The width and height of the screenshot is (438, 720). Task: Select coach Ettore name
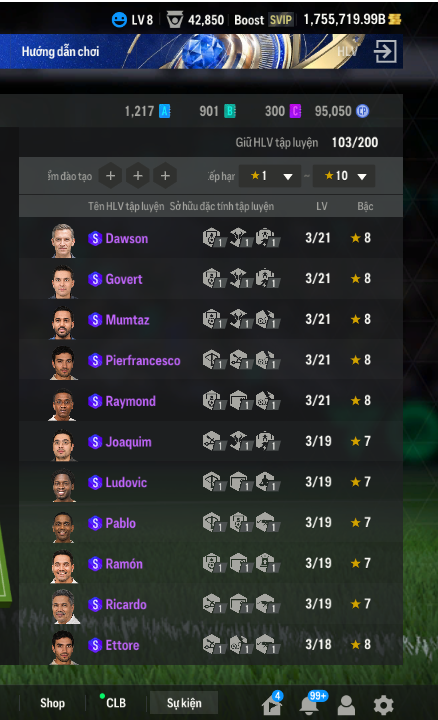click(122, 645)
